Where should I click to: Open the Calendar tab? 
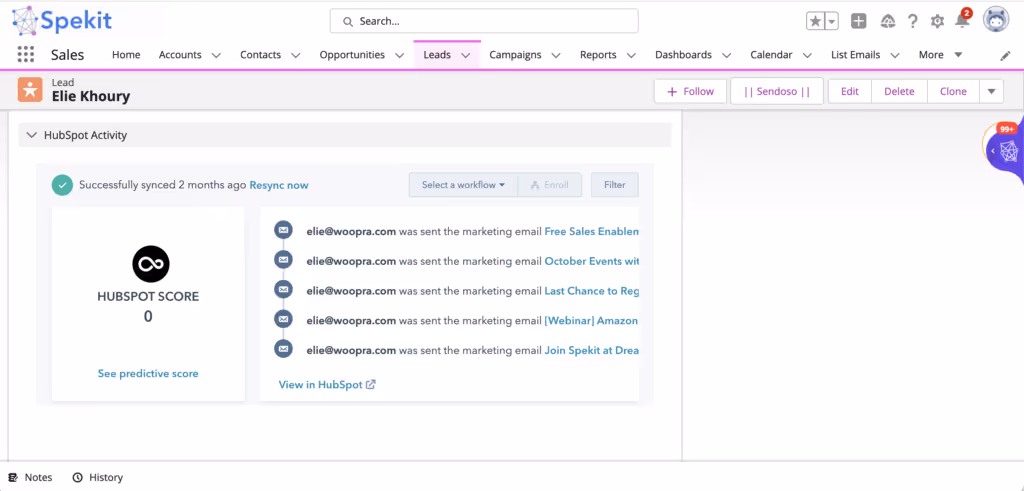[771, 55]
